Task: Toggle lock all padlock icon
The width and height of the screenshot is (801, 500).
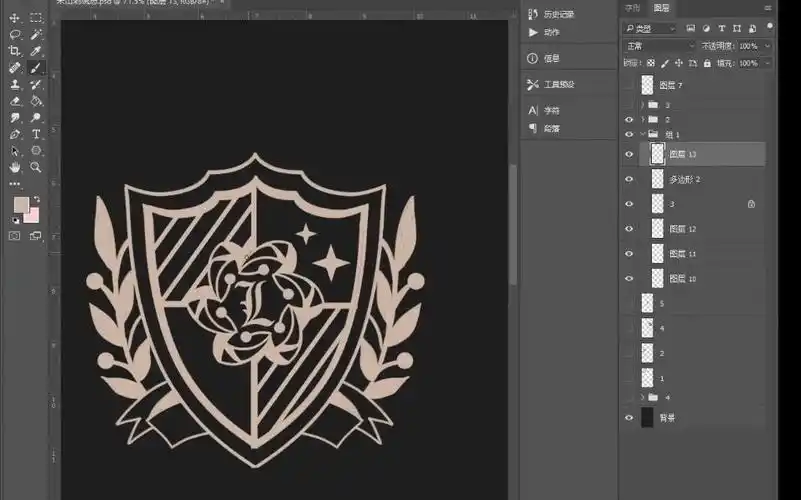Action: (707, 63)
